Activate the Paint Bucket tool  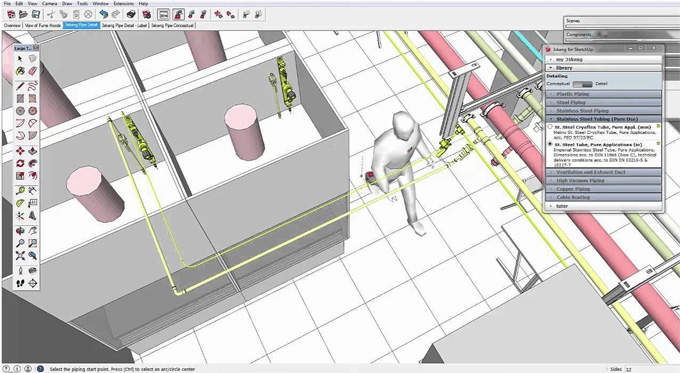(x=20, y=71)
